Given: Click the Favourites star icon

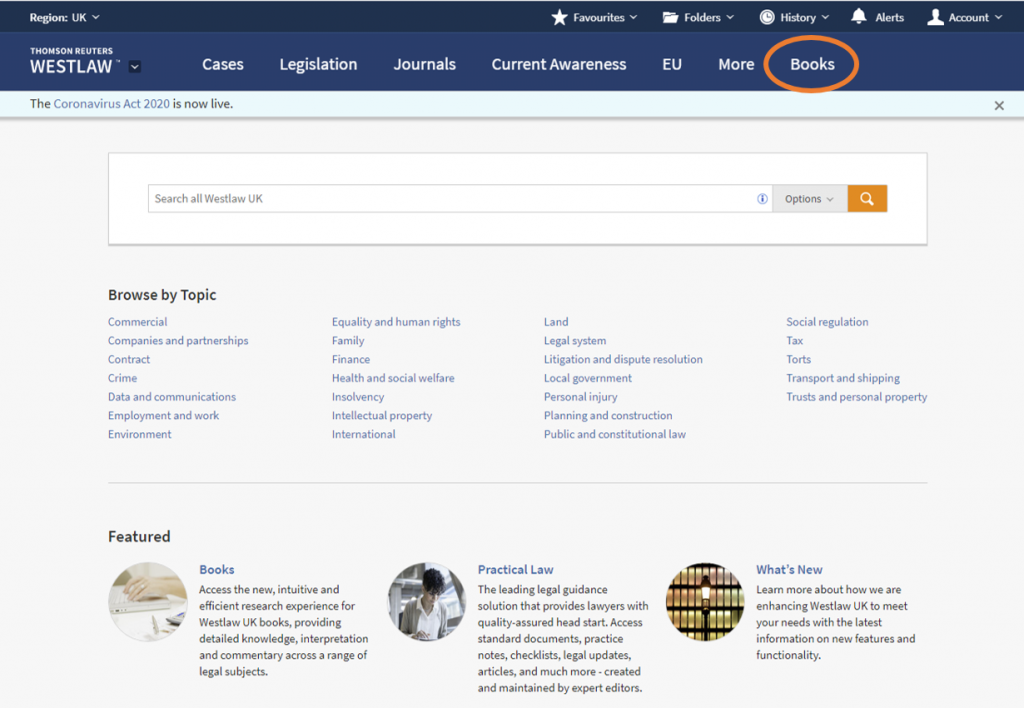Looking at the screenshot, I should 560,17.
